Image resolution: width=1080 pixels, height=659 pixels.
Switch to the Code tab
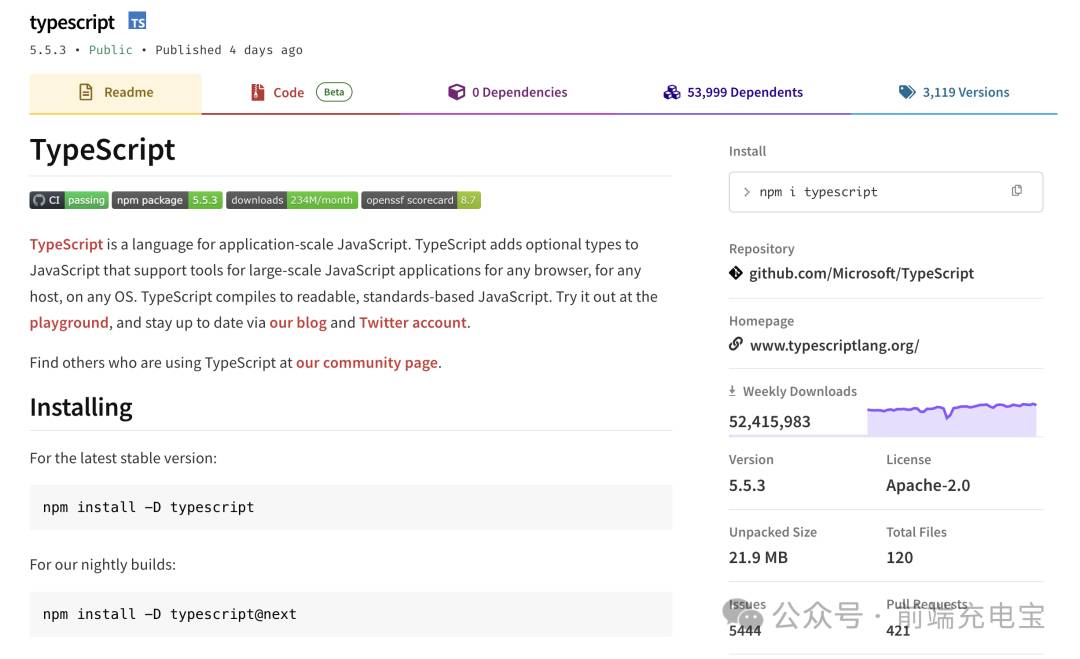[301, 92]
